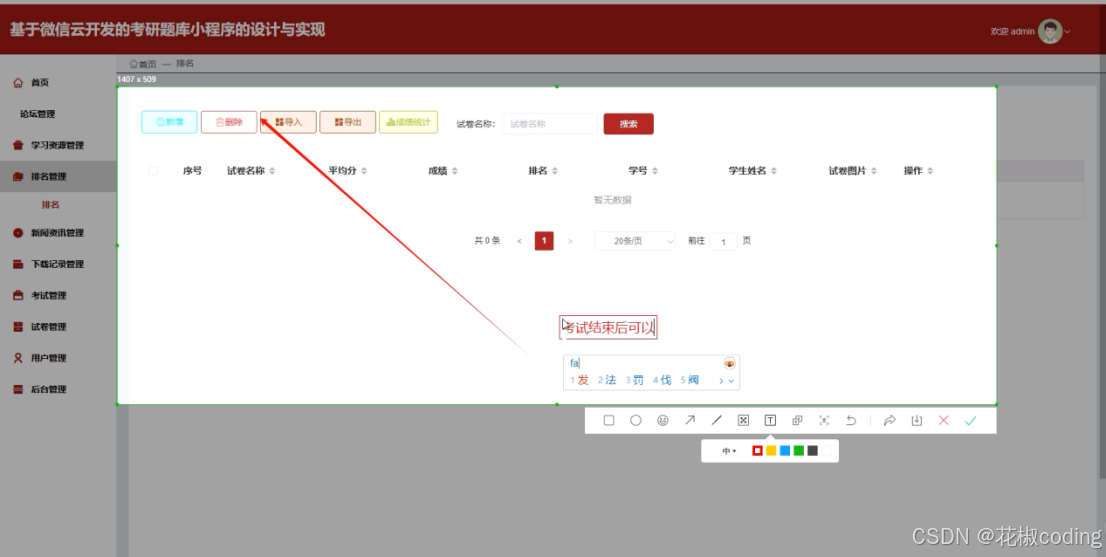Click the text recognition scan icon
Viewport: 1106px width, 557px height.
(x=824, y=420)
